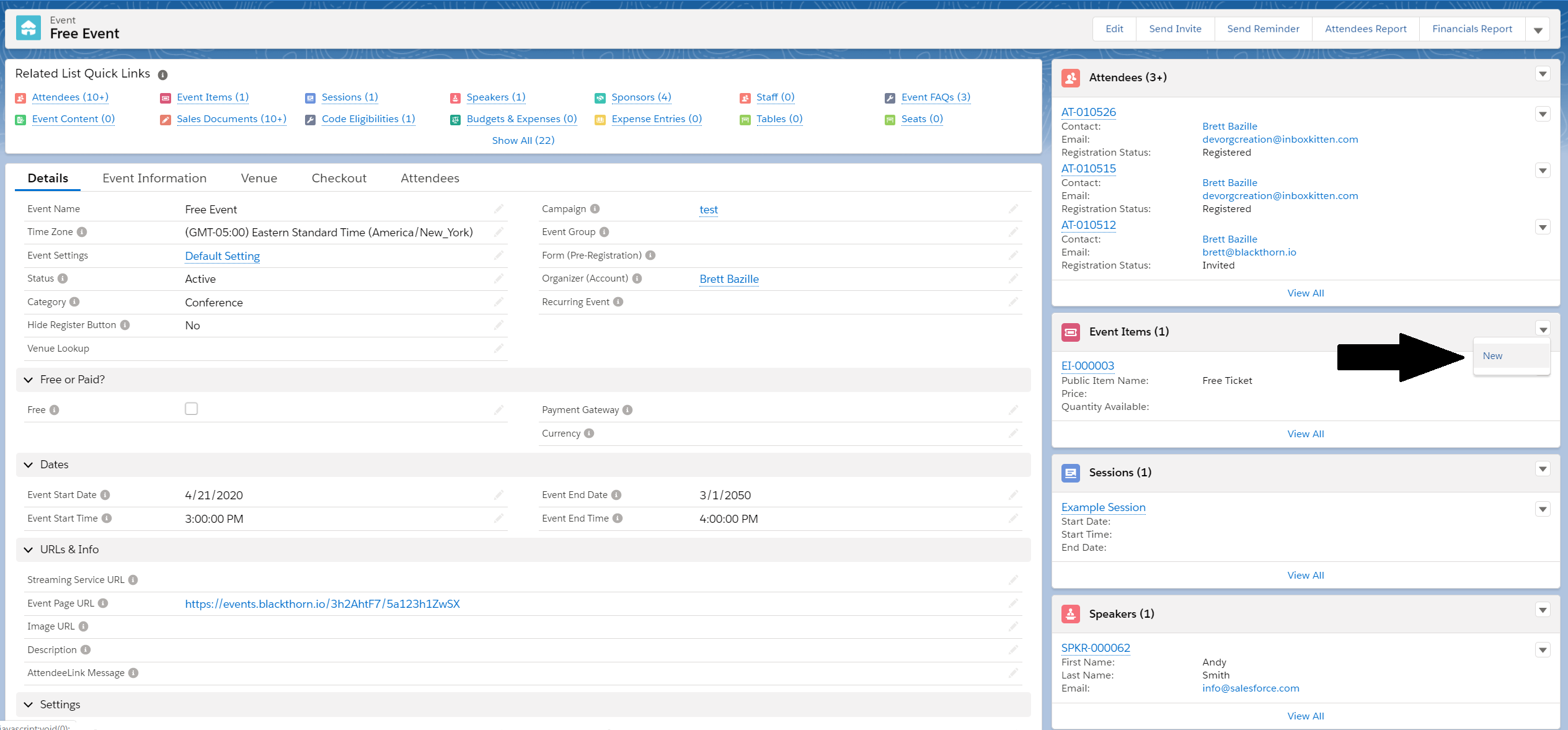Collapse the Free or Paid? section
Screen dimensions: 1568x730
[x=29, y=380]
